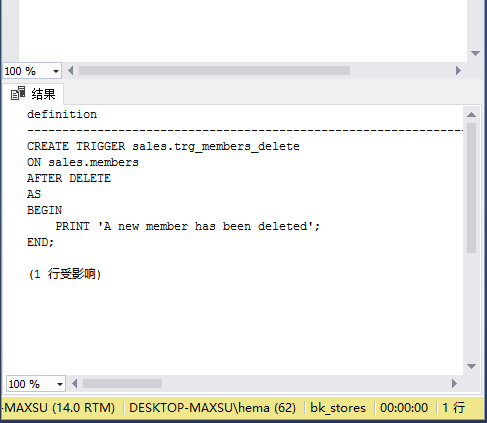Viewport: 487px width, 423px height.
Task: Click the results vertical scrollbar thumb
Action: coord(471,188)
